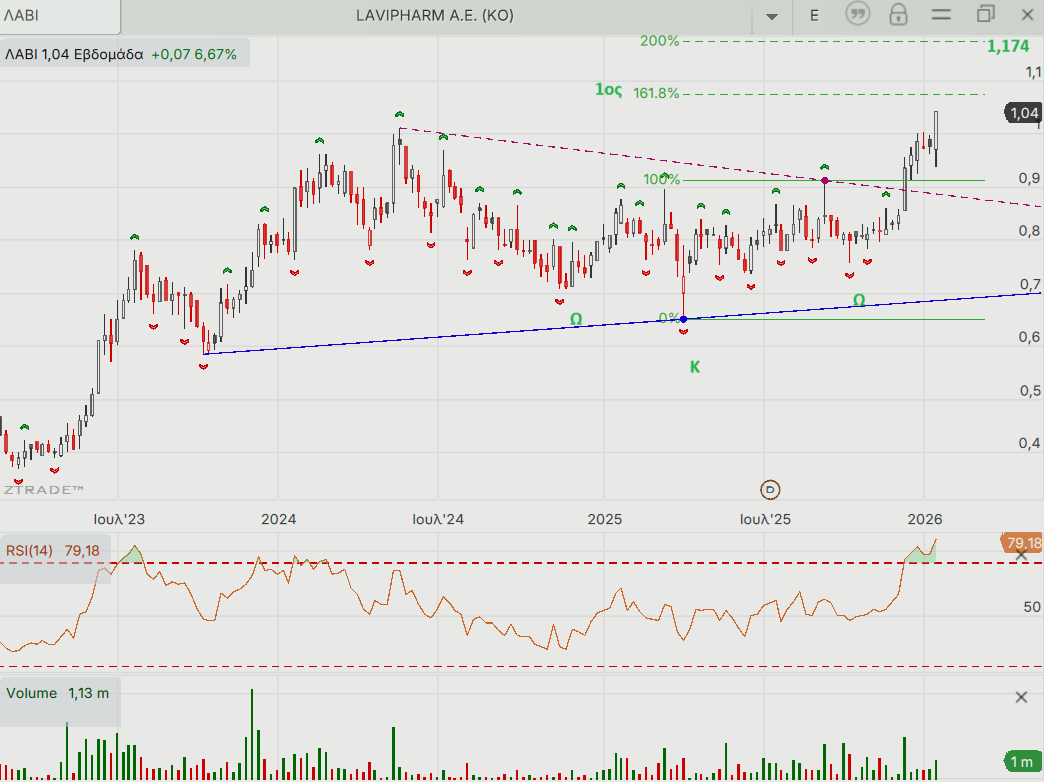The width and height of the screenshot is (1044, 782).
Task: Restore the window using the overlapping squares icon
Action: pyautogui.click(x=986, y=15)
